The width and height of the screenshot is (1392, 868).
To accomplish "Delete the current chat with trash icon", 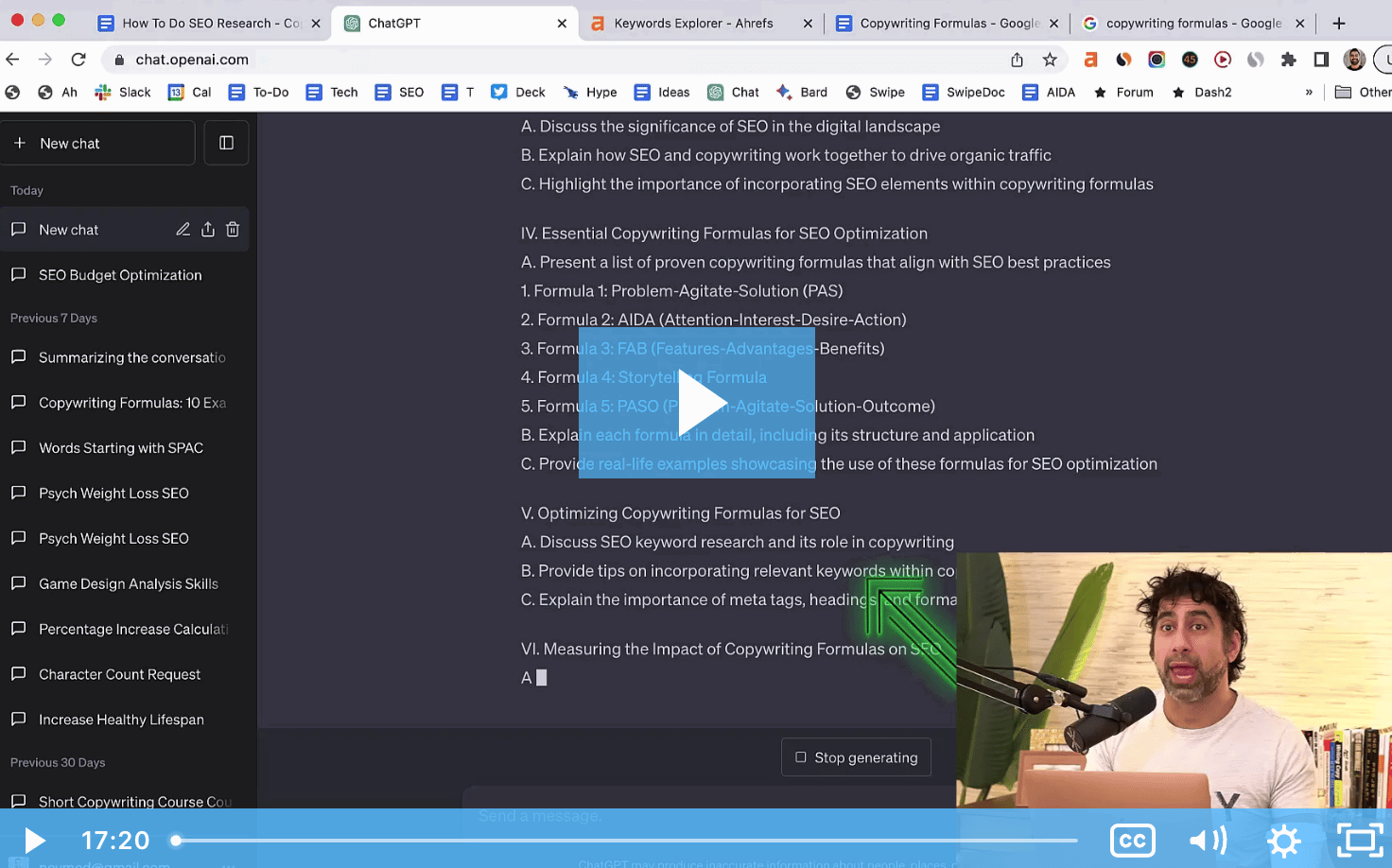I will pos(233,230).
